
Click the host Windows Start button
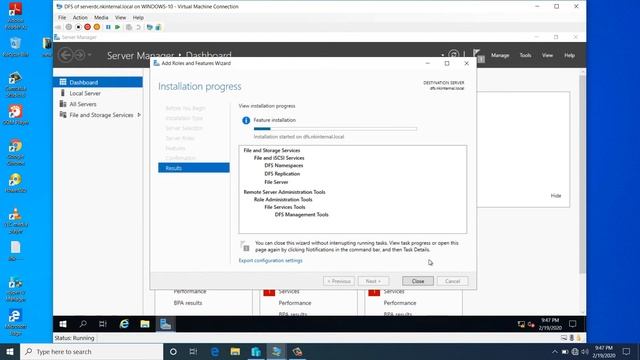[x=10, y=351]
